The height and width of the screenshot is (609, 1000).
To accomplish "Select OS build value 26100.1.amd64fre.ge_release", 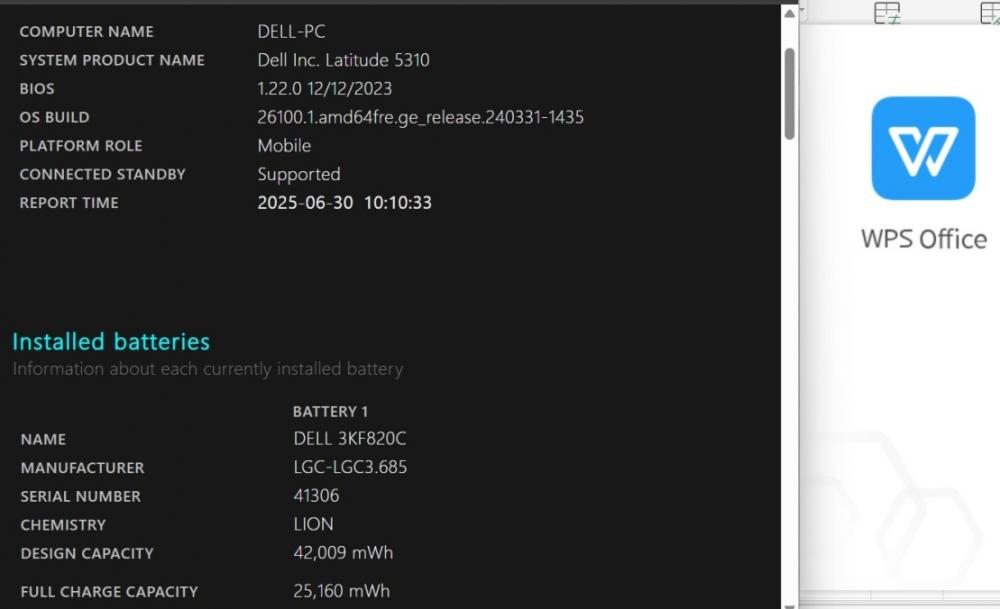I will pos(420,117).
